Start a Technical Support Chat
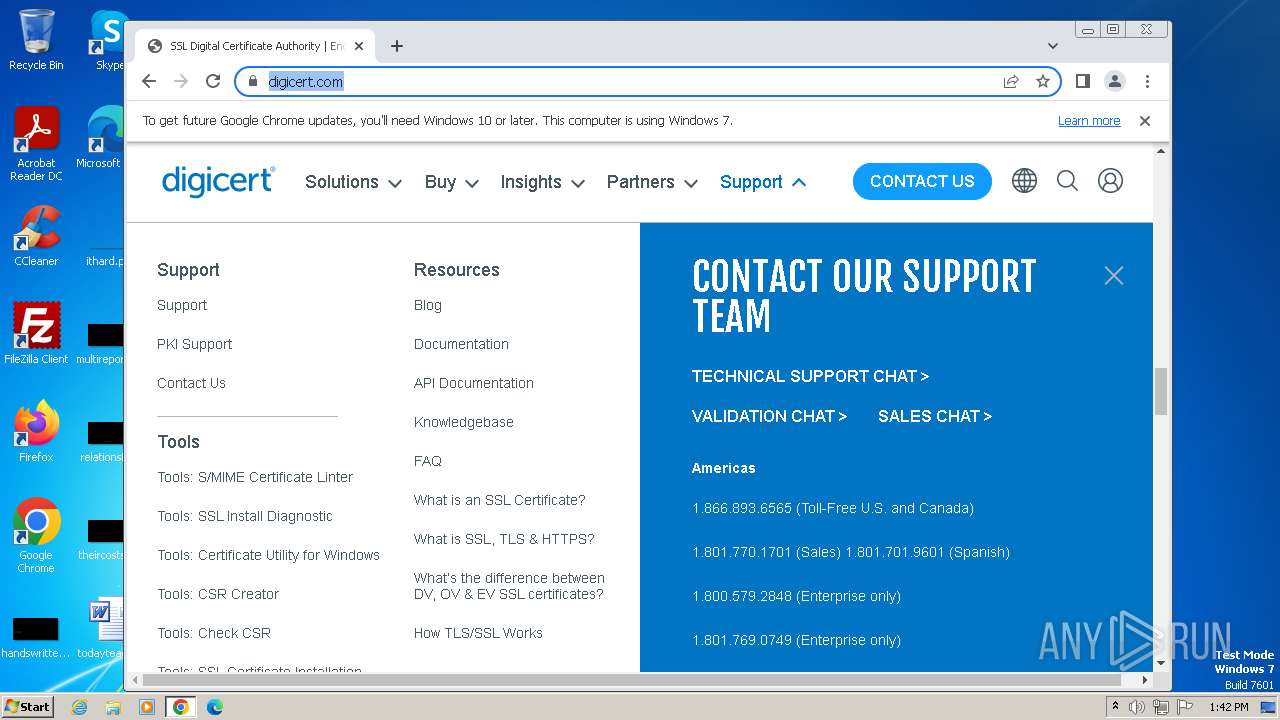This screenshot has height=720, width=1280. [x=810, y=376]
